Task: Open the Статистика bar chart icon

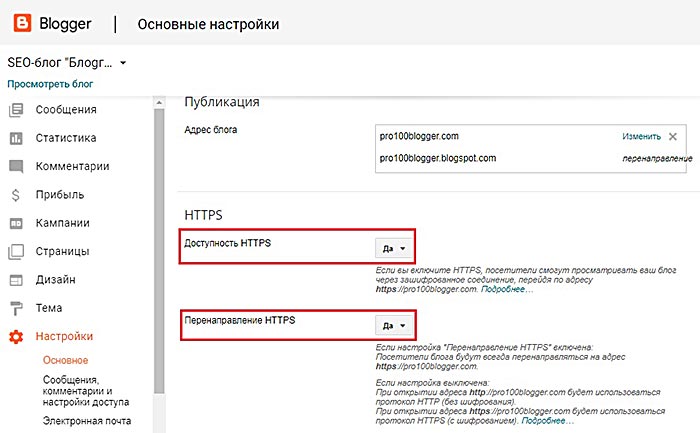Action: tap(16, 138)
